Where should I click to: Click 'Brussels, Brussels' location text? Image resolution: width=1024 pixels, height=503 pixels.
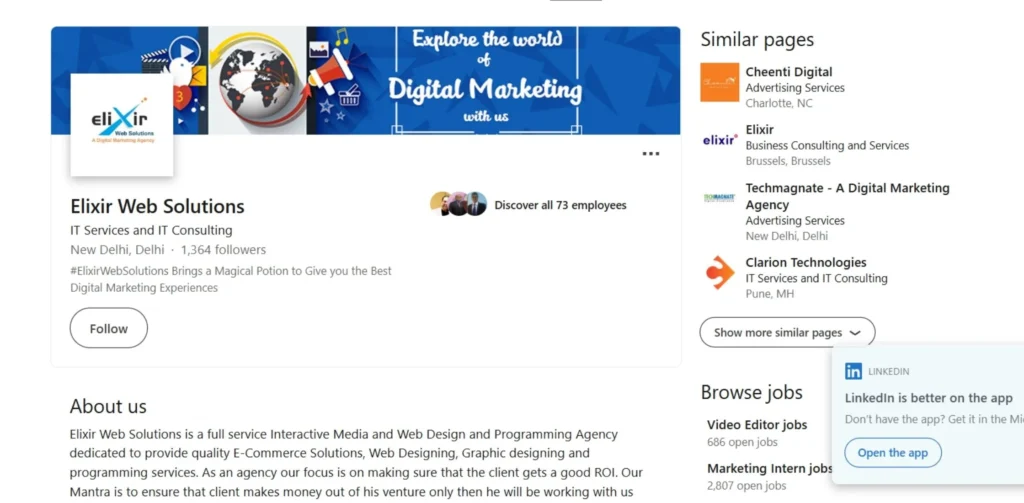coord(788,161)
